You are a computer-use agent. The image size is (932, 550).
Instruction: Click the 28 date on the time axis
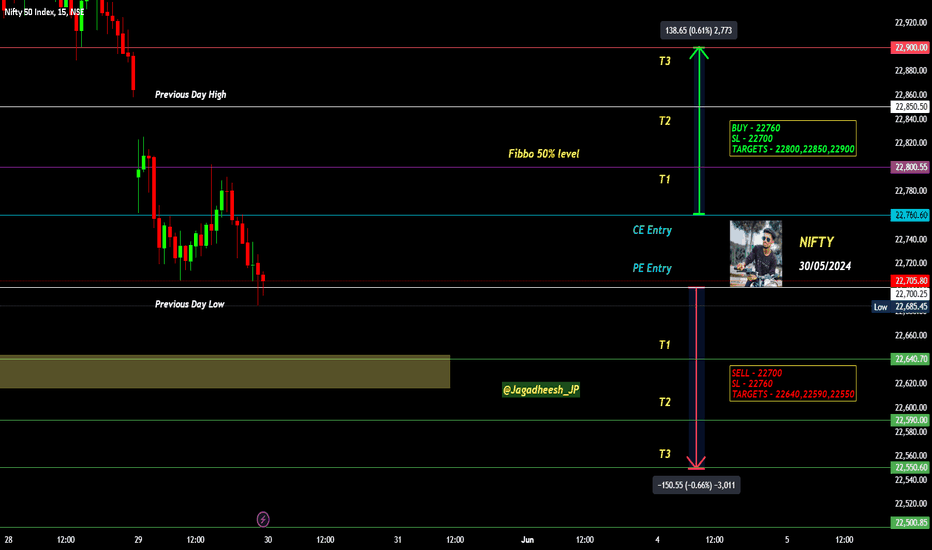[8, 540]
